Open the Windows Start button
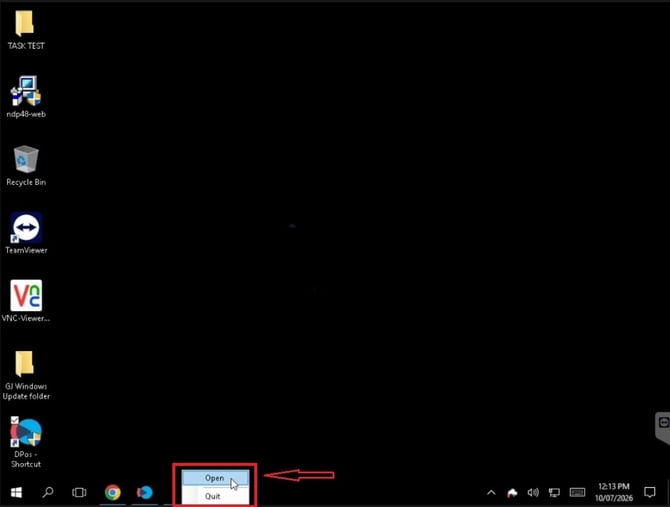 point(16,492)
